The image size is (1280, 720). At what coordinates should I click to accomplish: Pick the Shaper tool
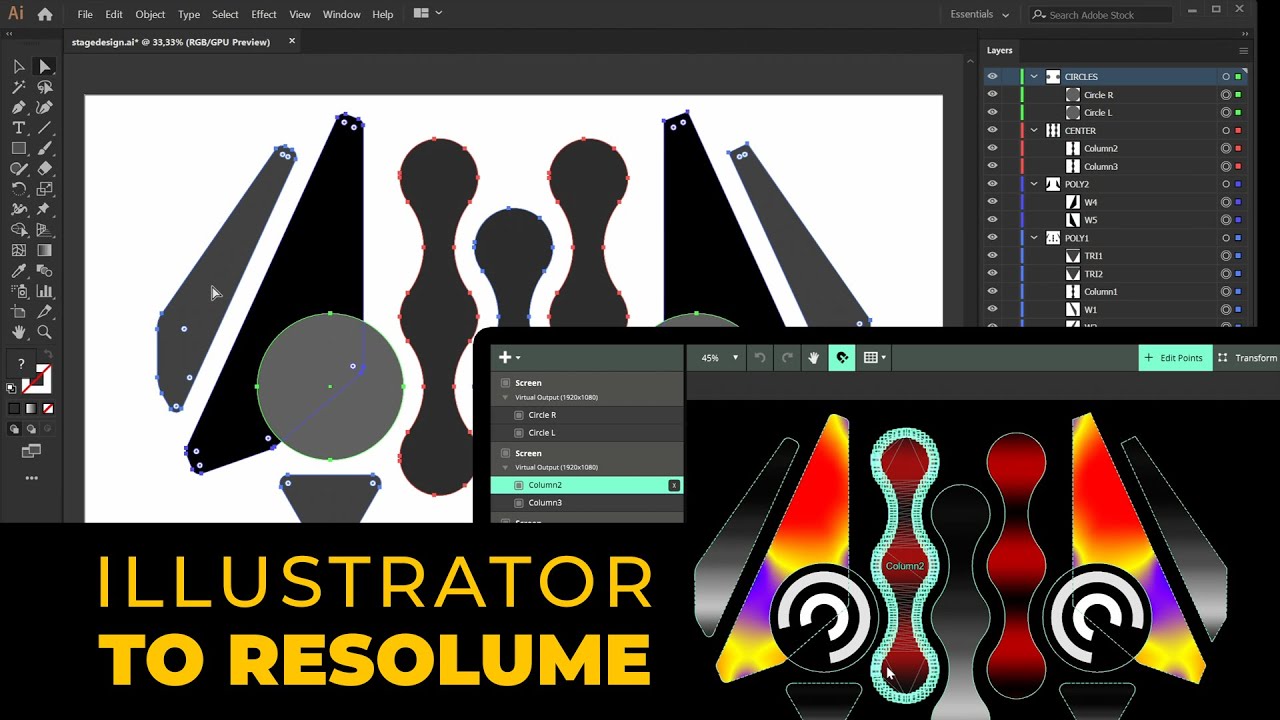coord(19,169)
